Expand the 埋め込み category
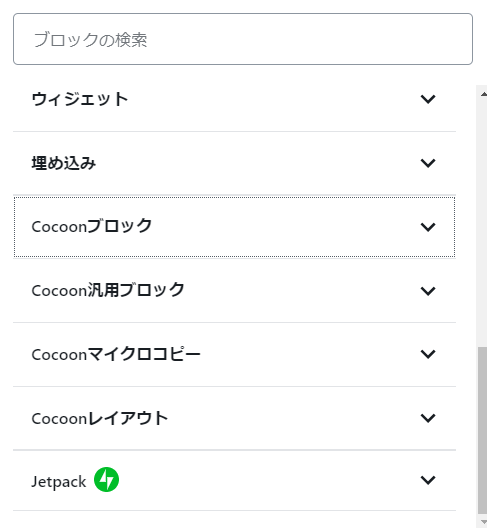The image size is (487, 528). (x=64, y=163)
